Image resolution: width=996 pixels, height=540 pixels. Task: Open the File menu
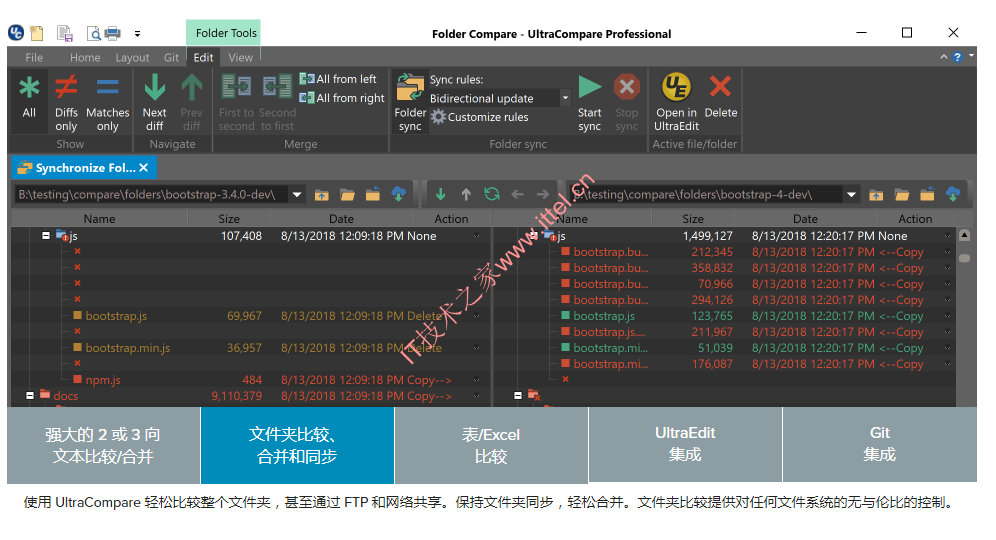point(34,57)
